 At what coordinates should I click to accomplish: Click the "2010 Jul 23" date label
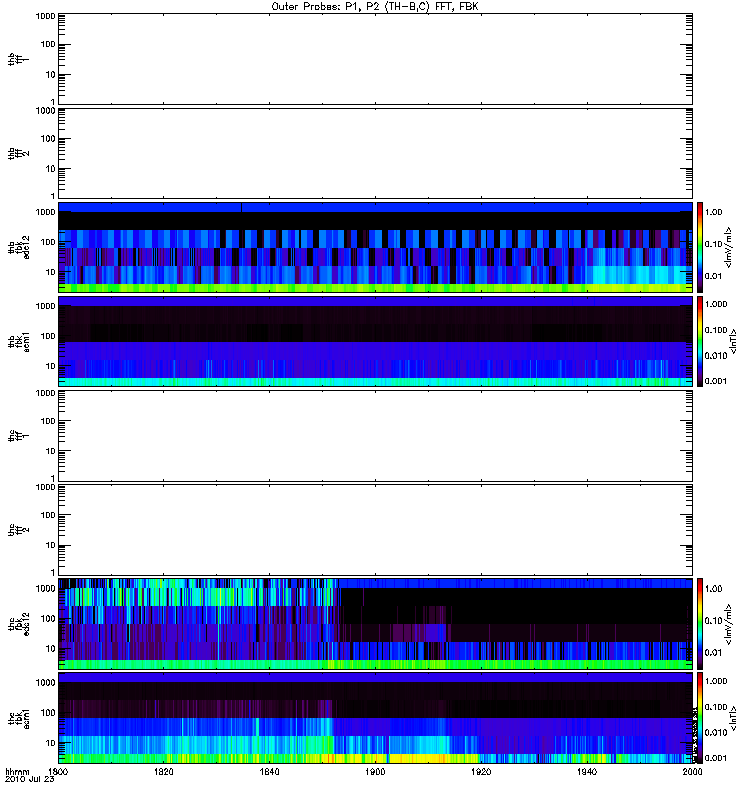click(x=30, y=779)
